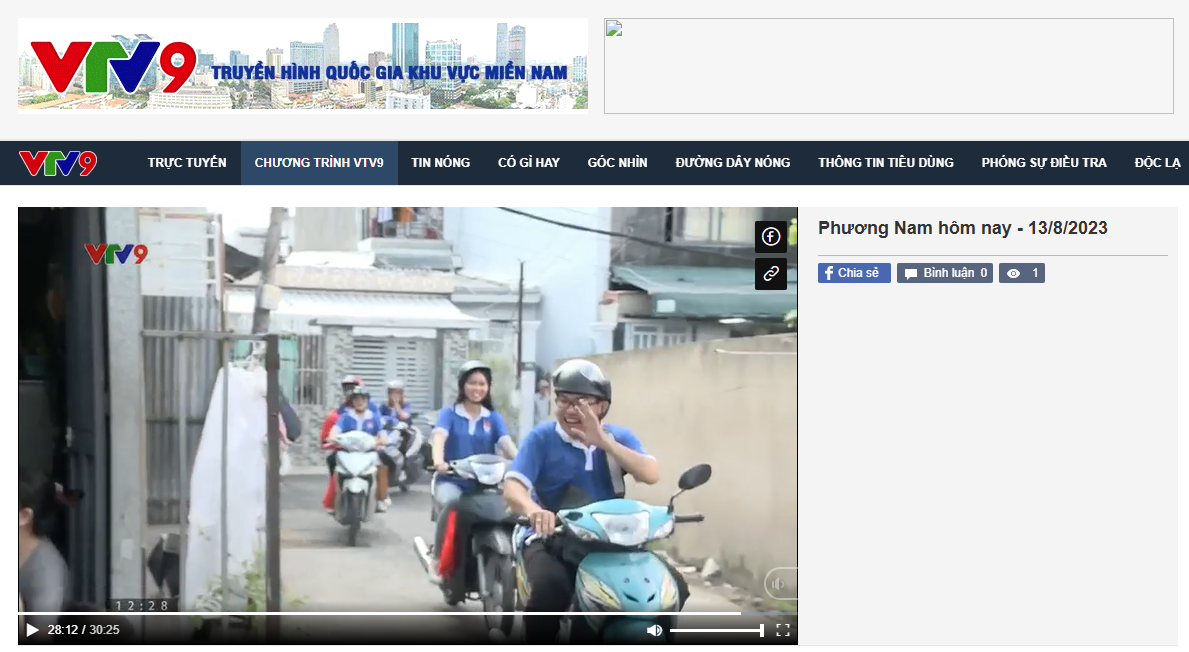Mute the video using the speaker icon
The image size is (1189, 652).
point(654,630)
